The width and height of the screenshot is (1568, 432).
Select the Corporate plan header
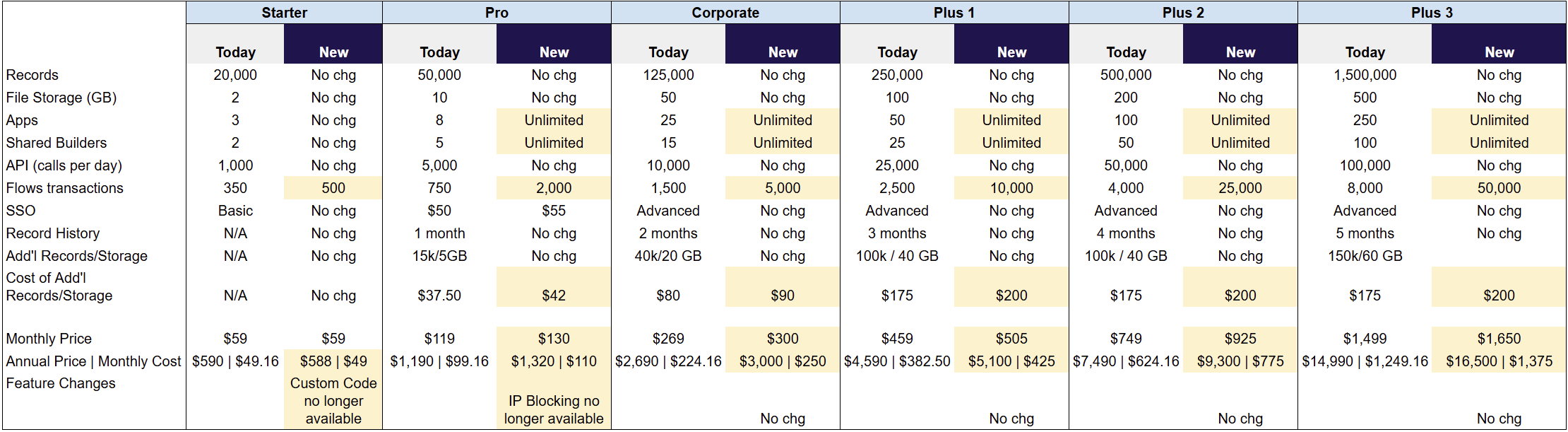(725, 13)
